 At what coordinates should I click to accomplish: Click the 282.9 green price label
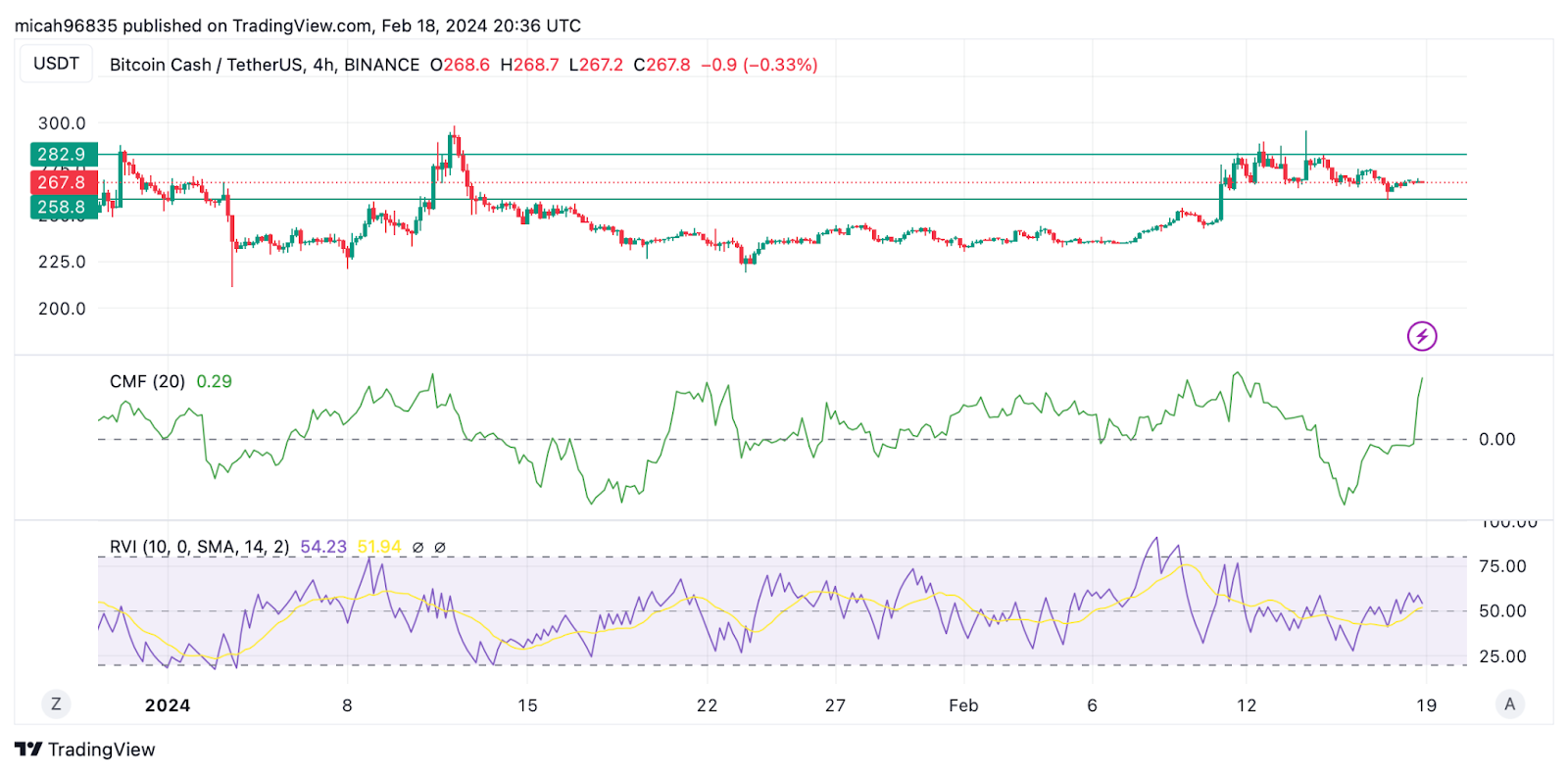(x=64, y=154)
